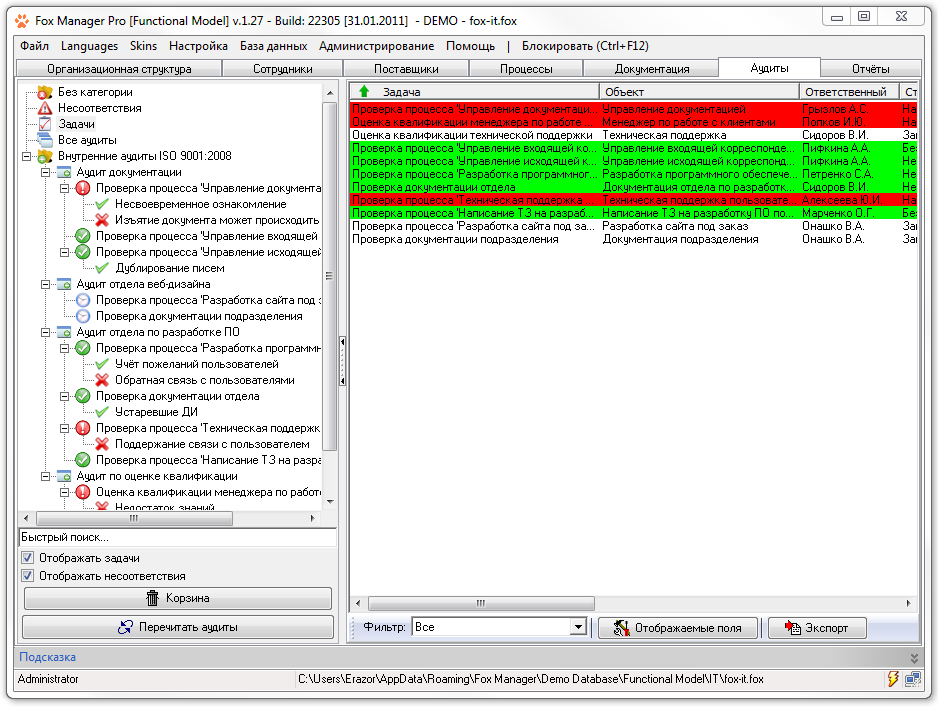Click green tick beside 'Учёт пожеланий пользователей'
This screenshot has width=938, height=707.
click(102, 364)
